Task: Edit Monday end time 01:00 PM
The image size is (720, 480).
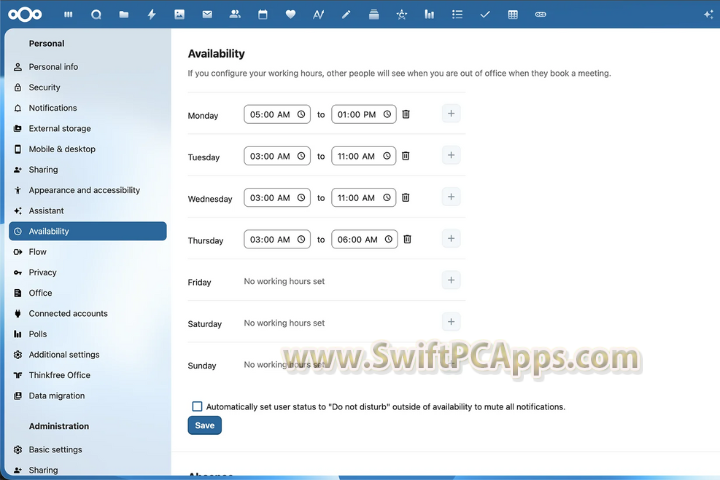Action: click(x=364, y=114)
